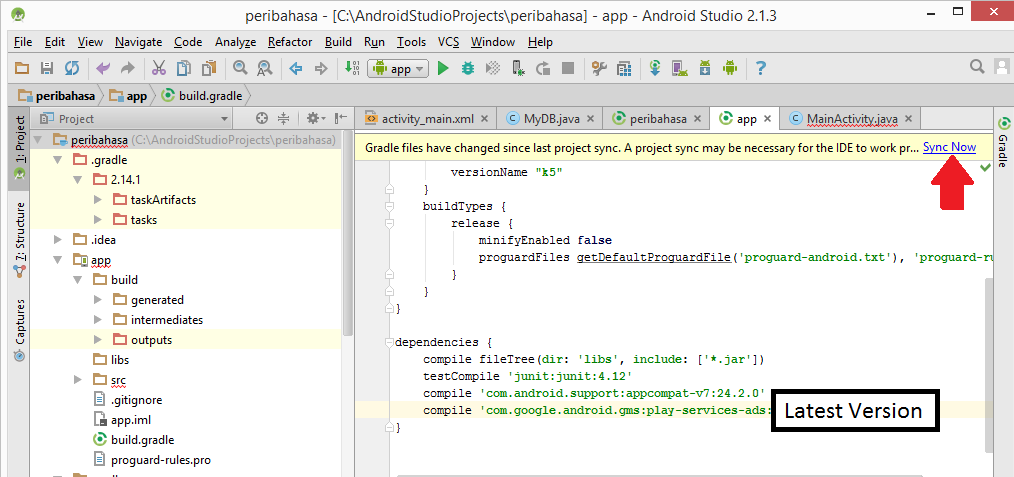The width and height of the screenshot is (1014, 477).
Task: Open the Captures tool window tab
Action: 20,330
